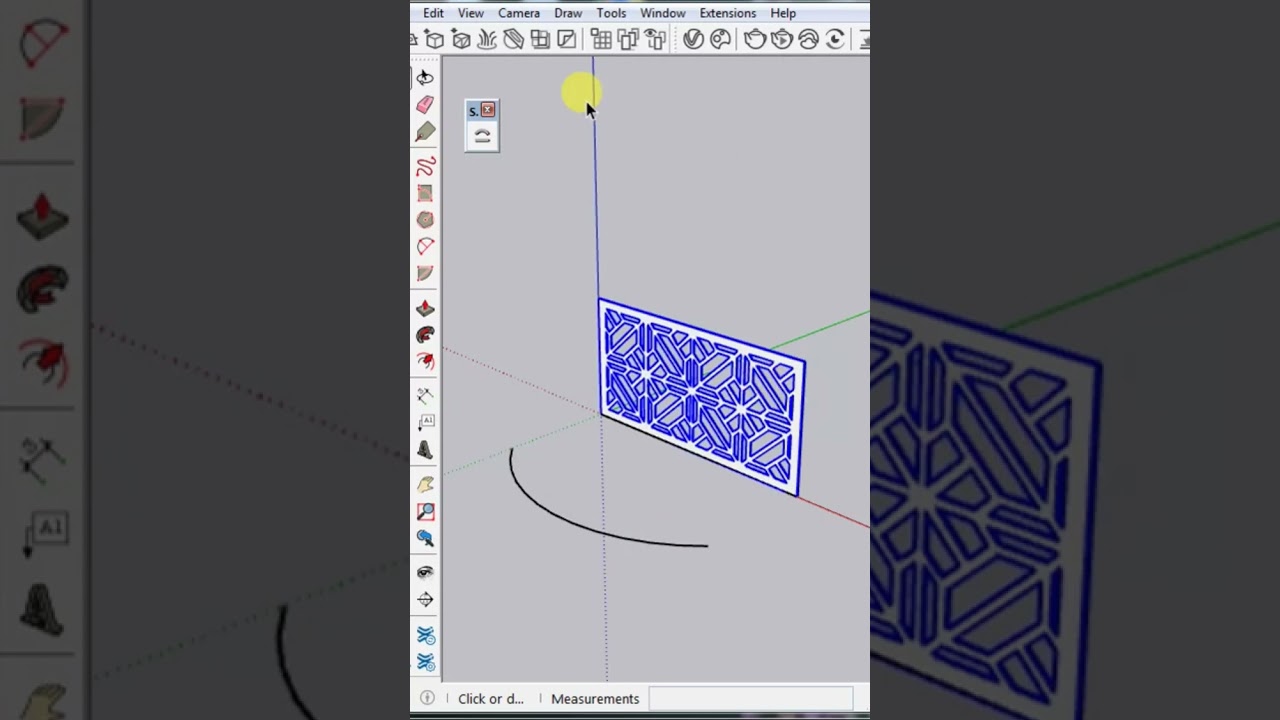Click the circular-arrow toolbar icon
The width and height of the screenshot is (1280, 720).
[x=835, y=39]
